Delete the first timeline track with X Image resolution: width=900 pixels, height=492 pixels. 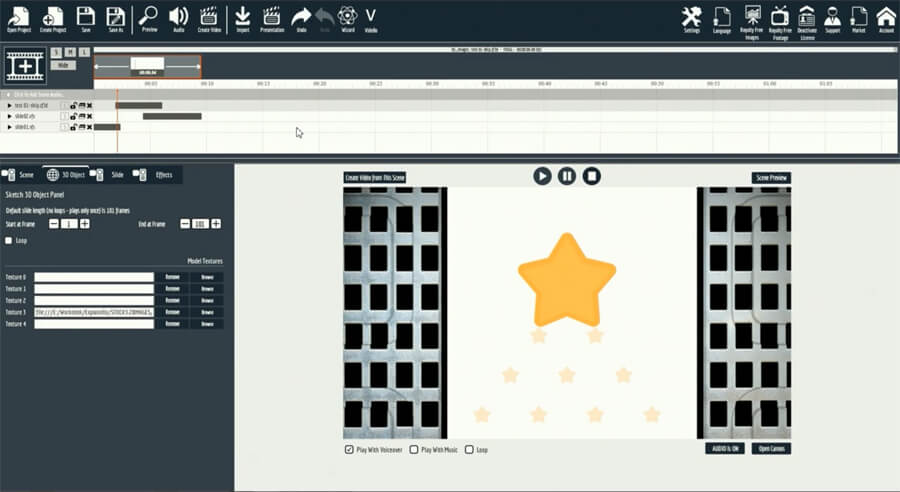tap(90, 106)
